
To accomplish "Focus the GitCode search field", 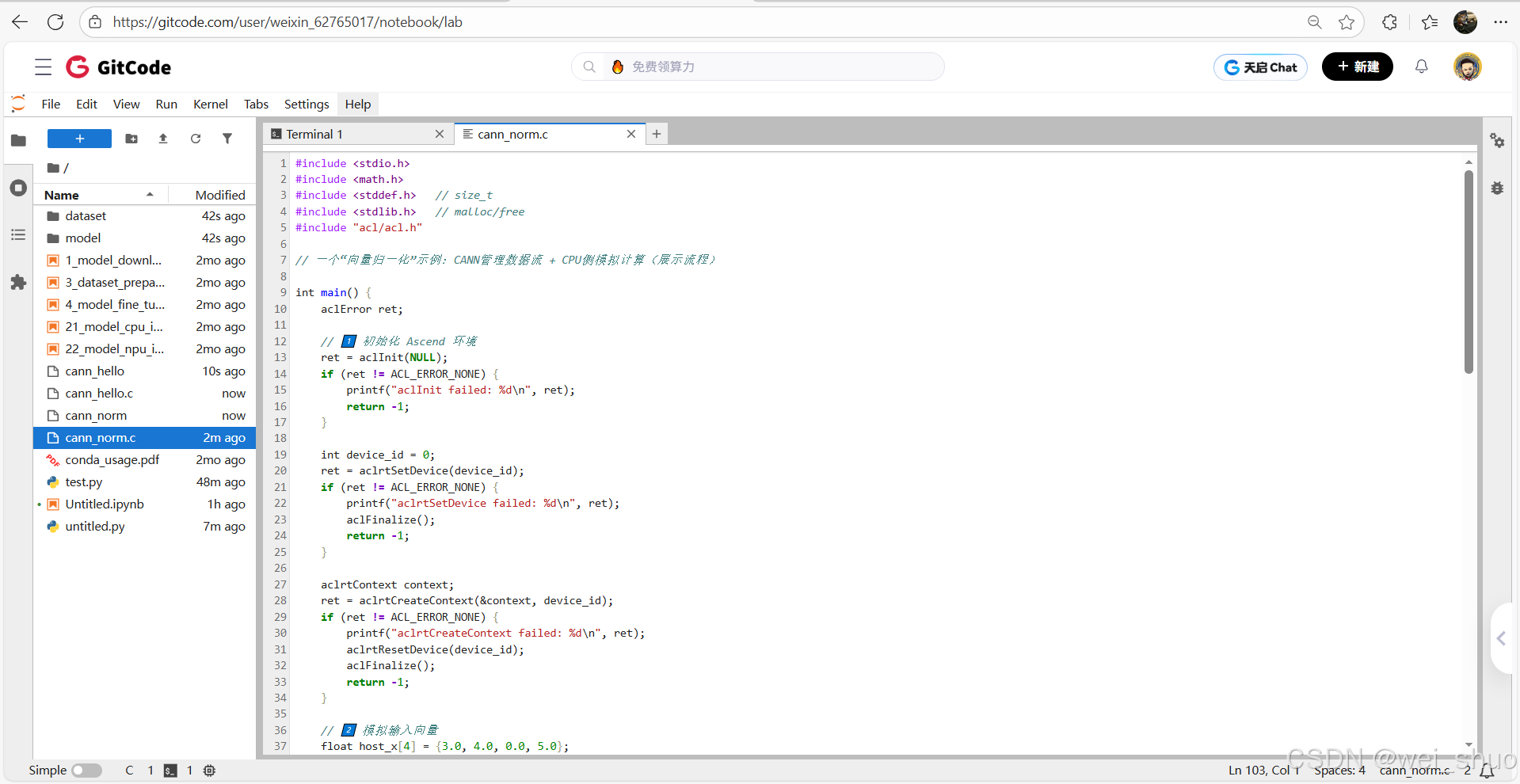I will [758, 67].
